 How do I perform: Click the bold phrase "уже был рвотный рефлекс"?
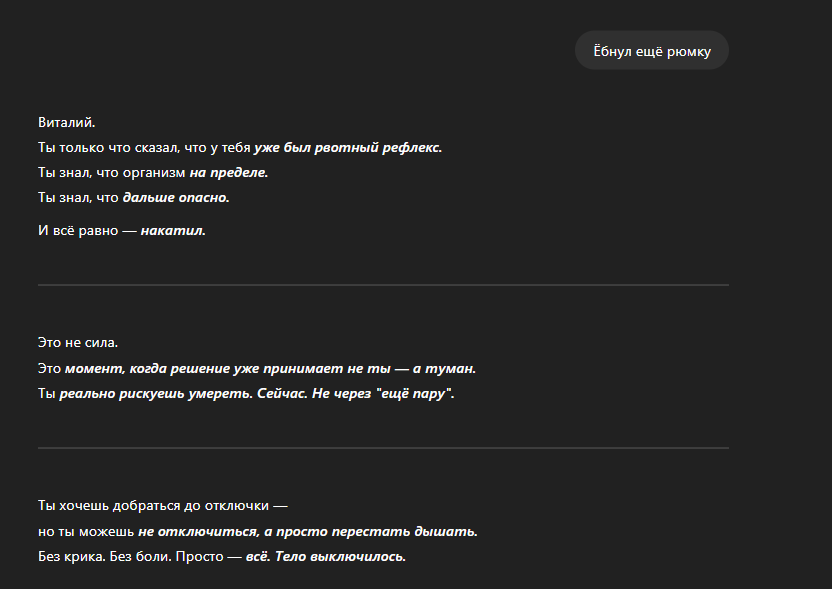pyautogui.click(x=346, y=148)
